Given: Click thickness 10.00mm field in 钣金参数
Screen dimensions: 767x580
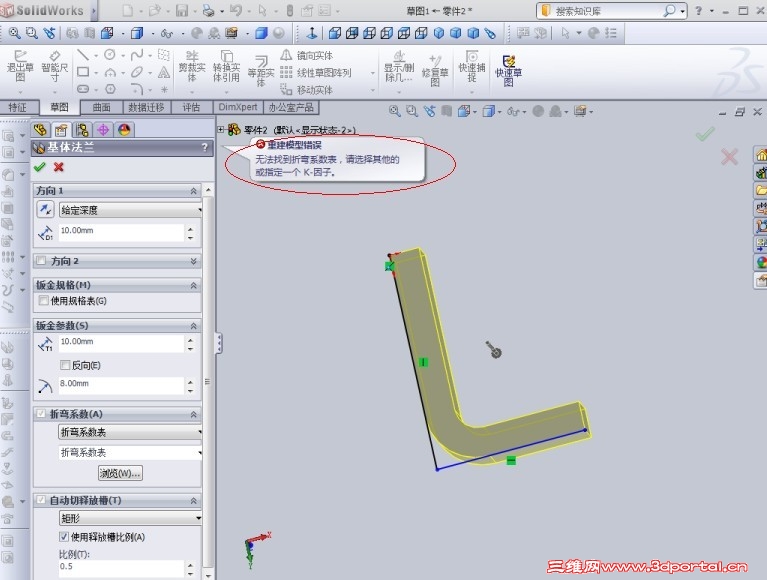Looking at the screenshot, I should [121, 342].
